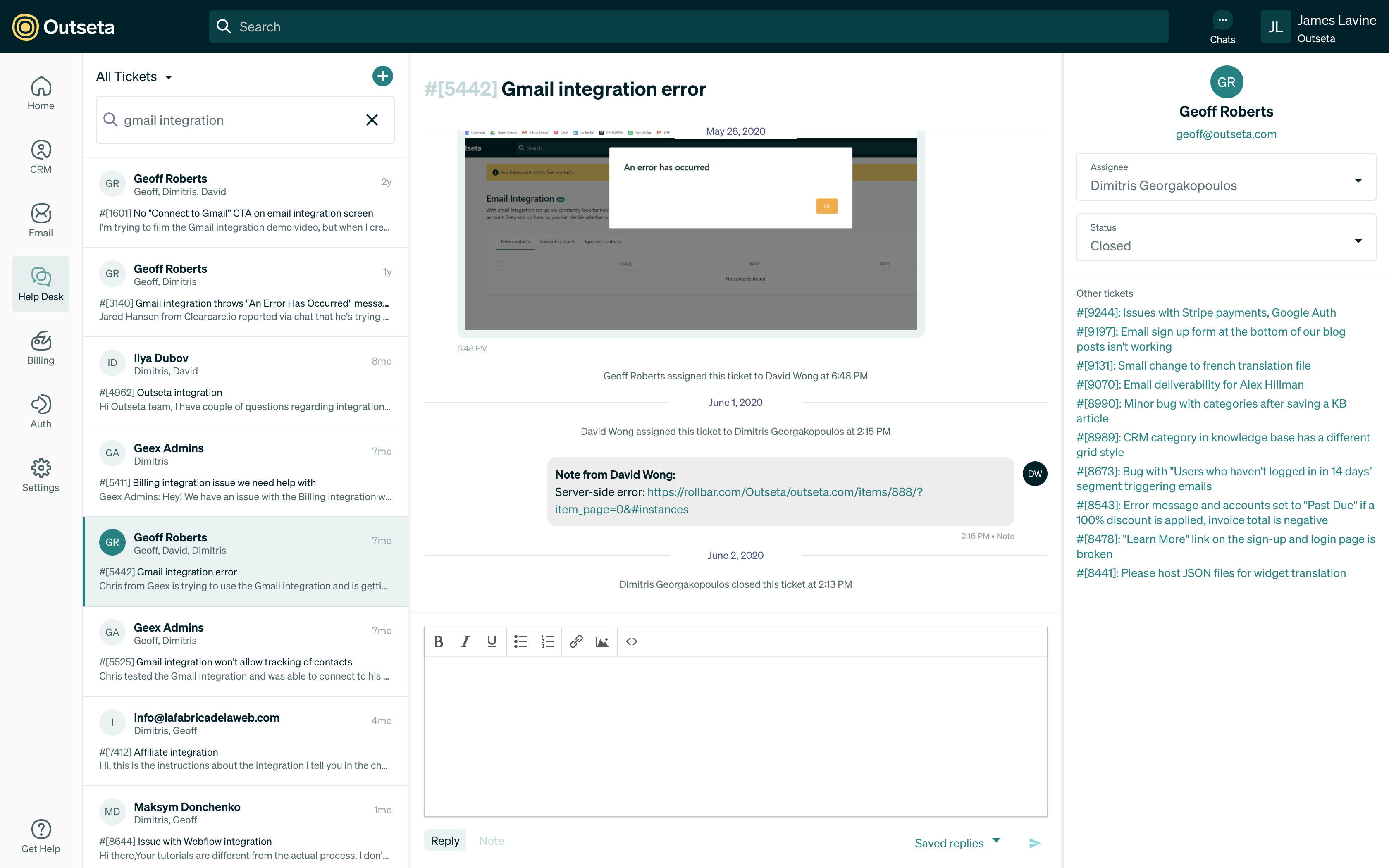Viewport: 1389px width, 868px height.
Task: Open ticket #8543 Past Due error
Action: [x=1225, y=512]
